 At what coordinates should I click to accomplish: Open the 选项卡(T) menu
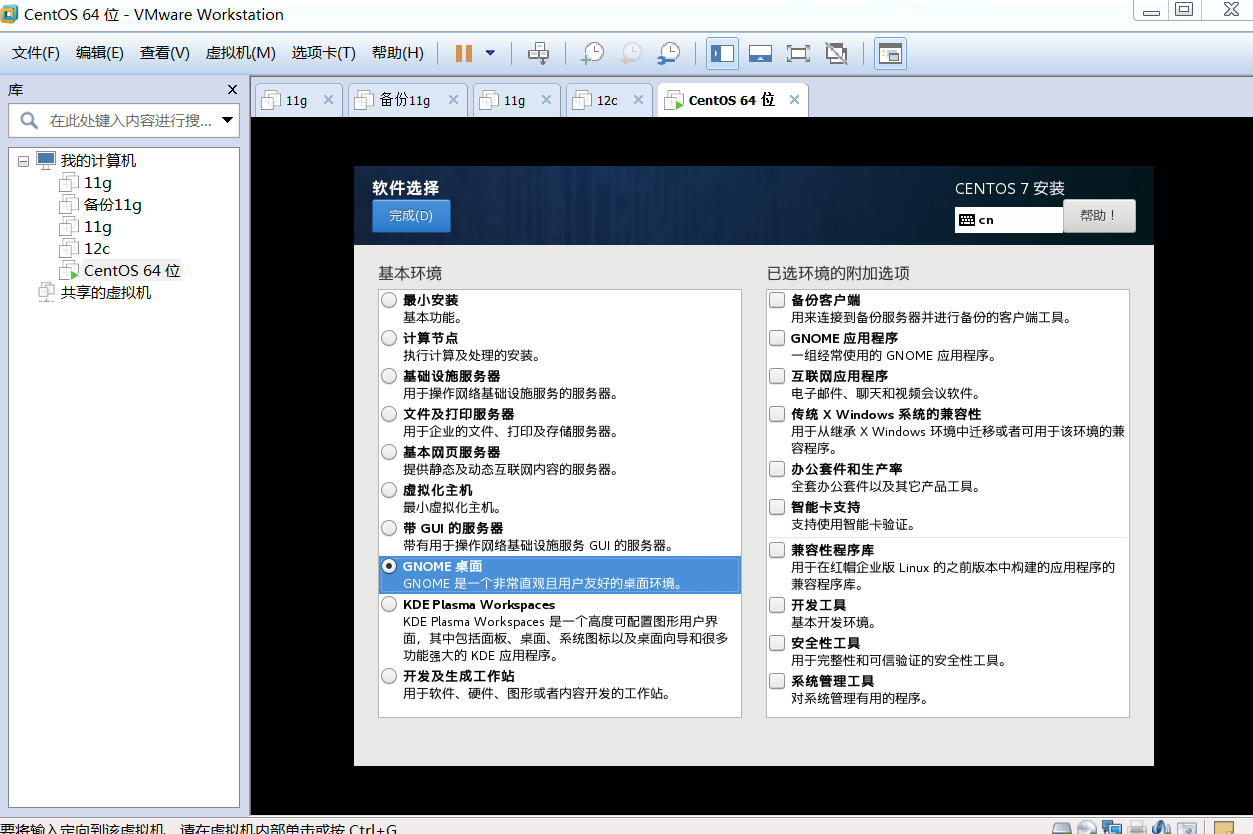coord(324,53)
